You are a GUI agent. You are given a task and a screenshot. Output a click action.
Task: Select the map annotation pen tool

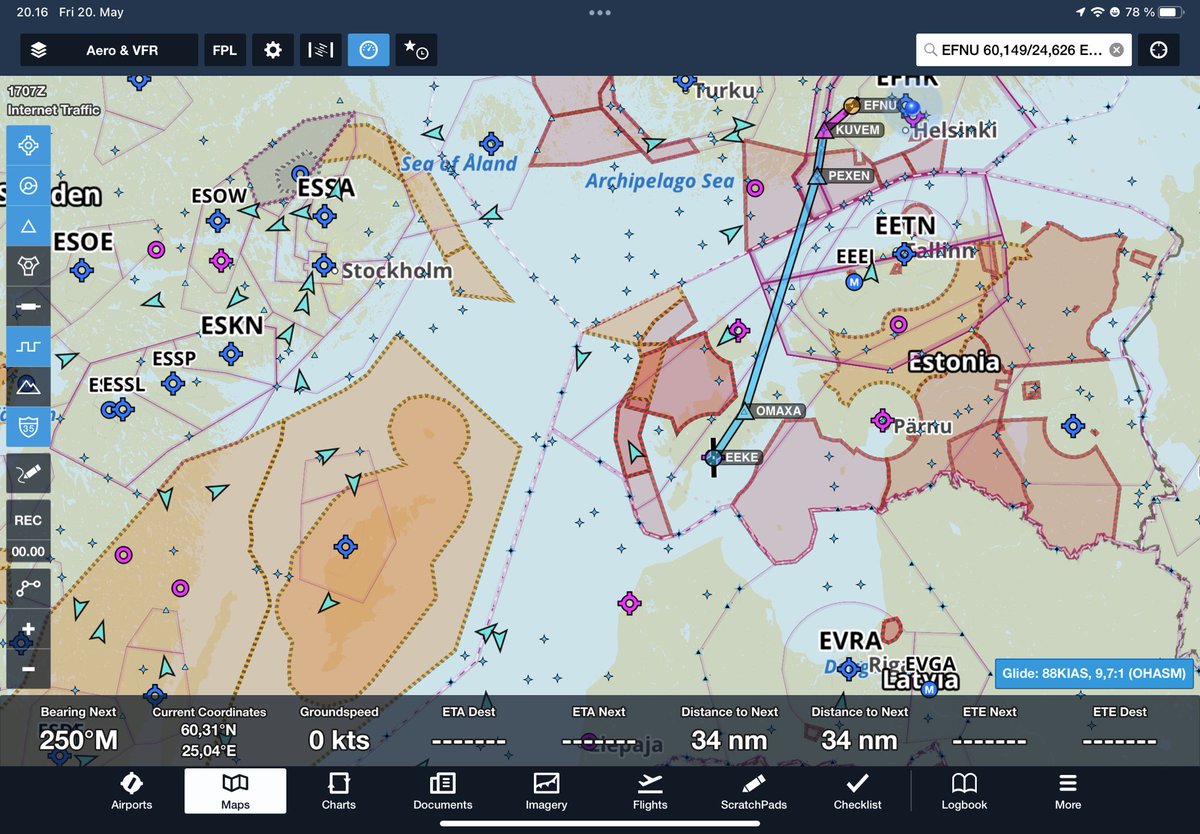tap(28, 474)
